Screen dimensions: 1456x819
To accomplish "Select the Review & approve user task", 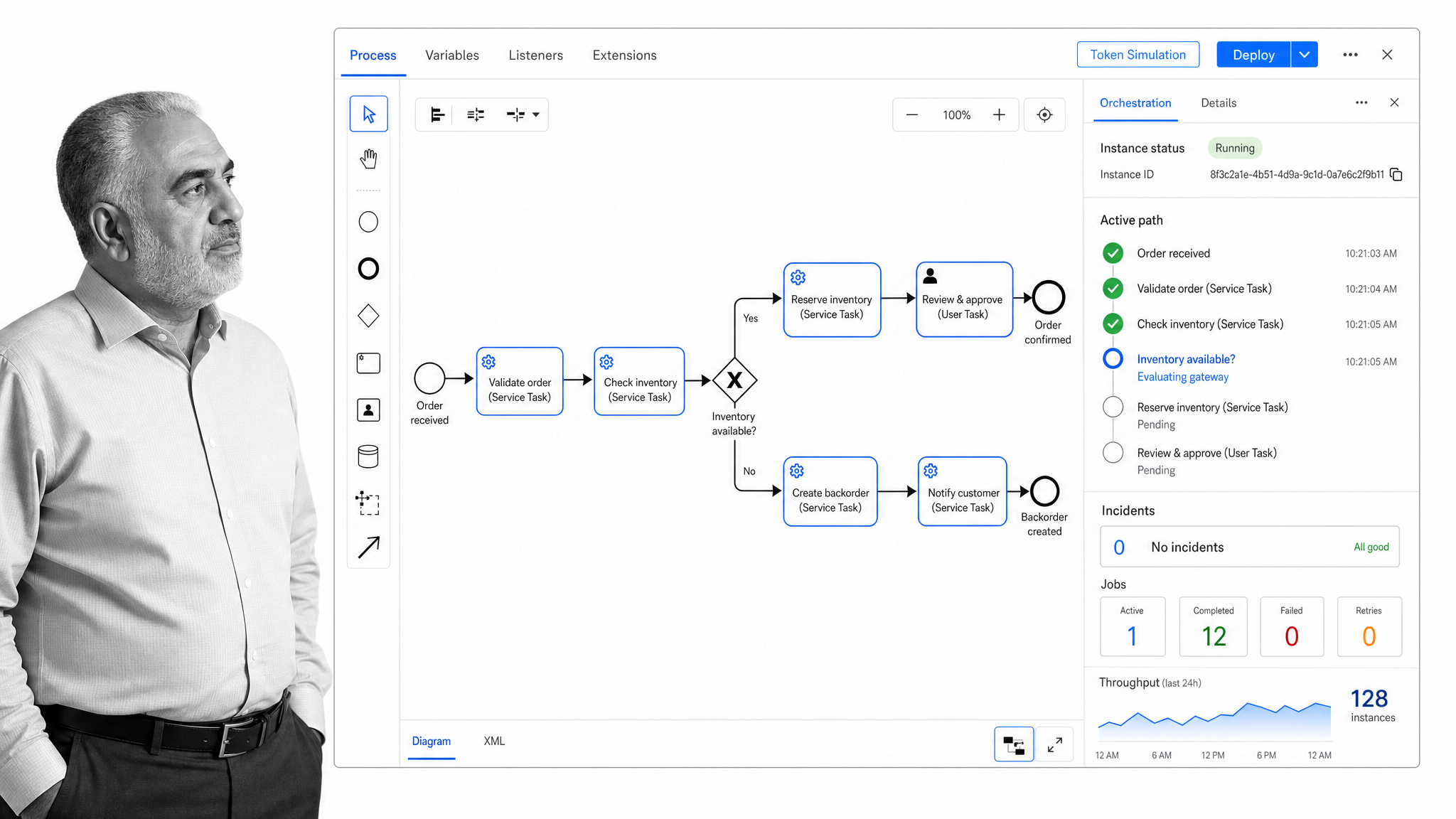I will pyautogui.click(x=965, y=299).
